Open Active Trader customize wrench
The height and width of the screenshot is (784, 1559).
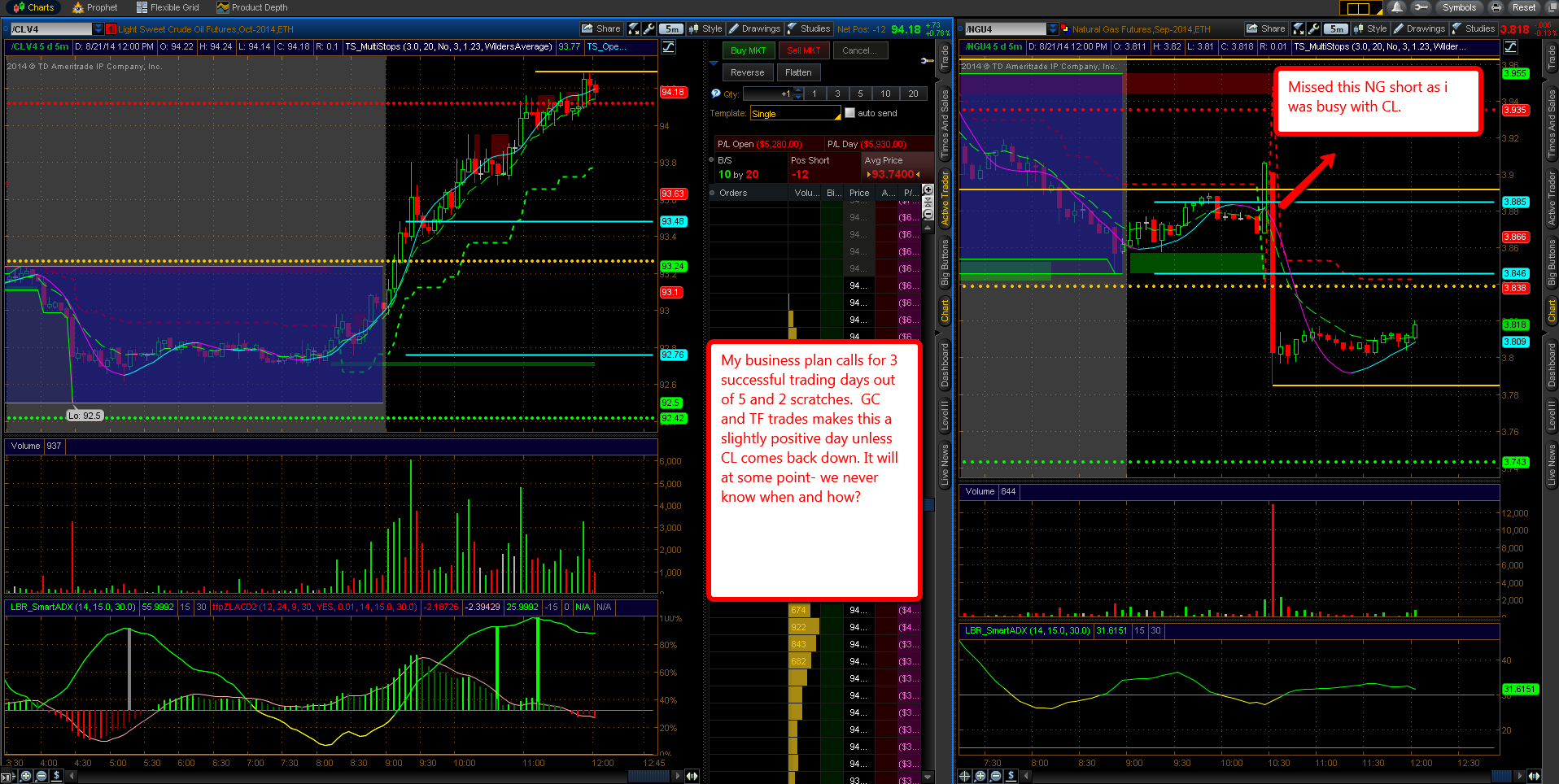tap(927, 61)
